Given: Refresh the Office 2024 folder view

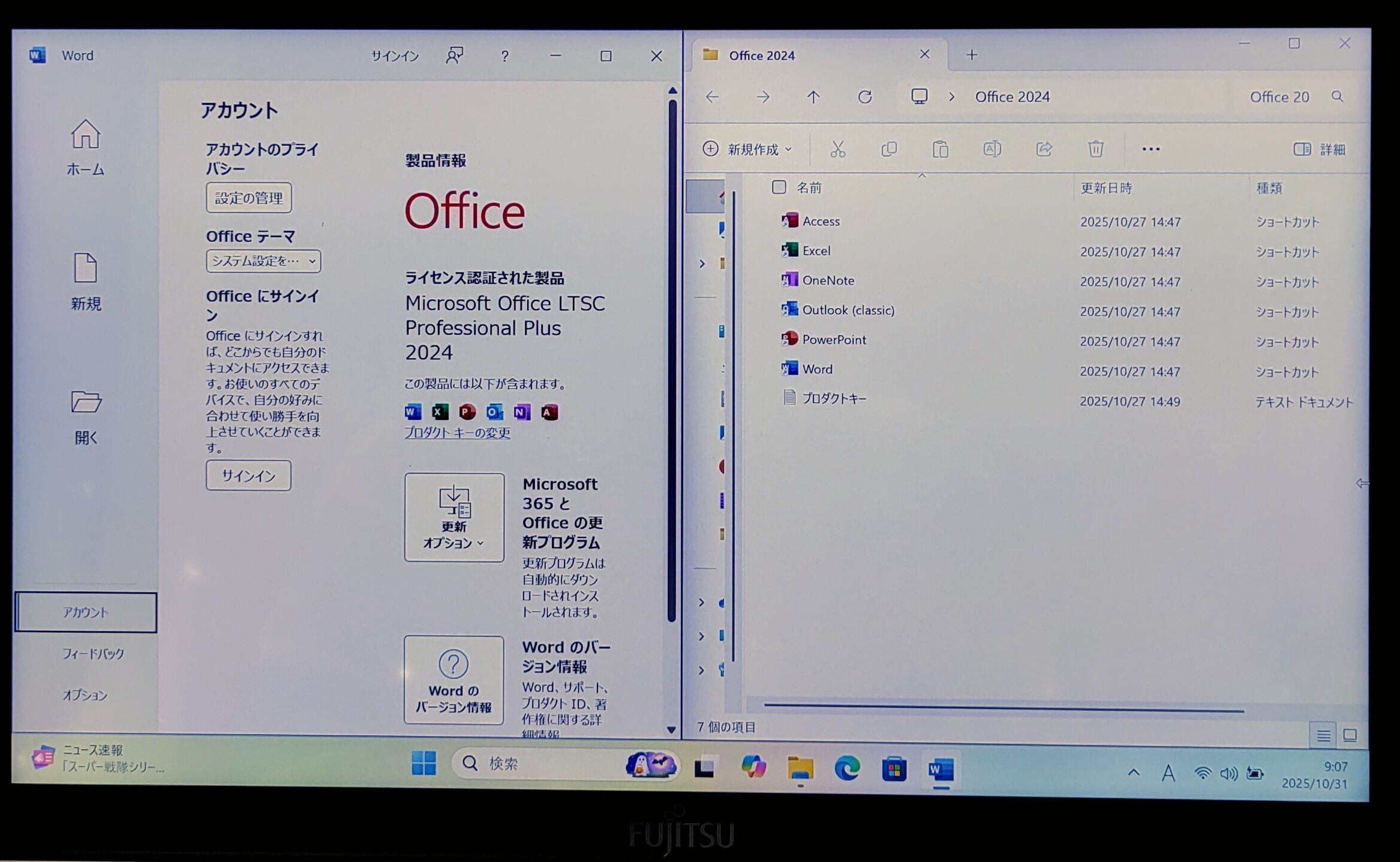Looking at the screenshot, I should 864,97.
